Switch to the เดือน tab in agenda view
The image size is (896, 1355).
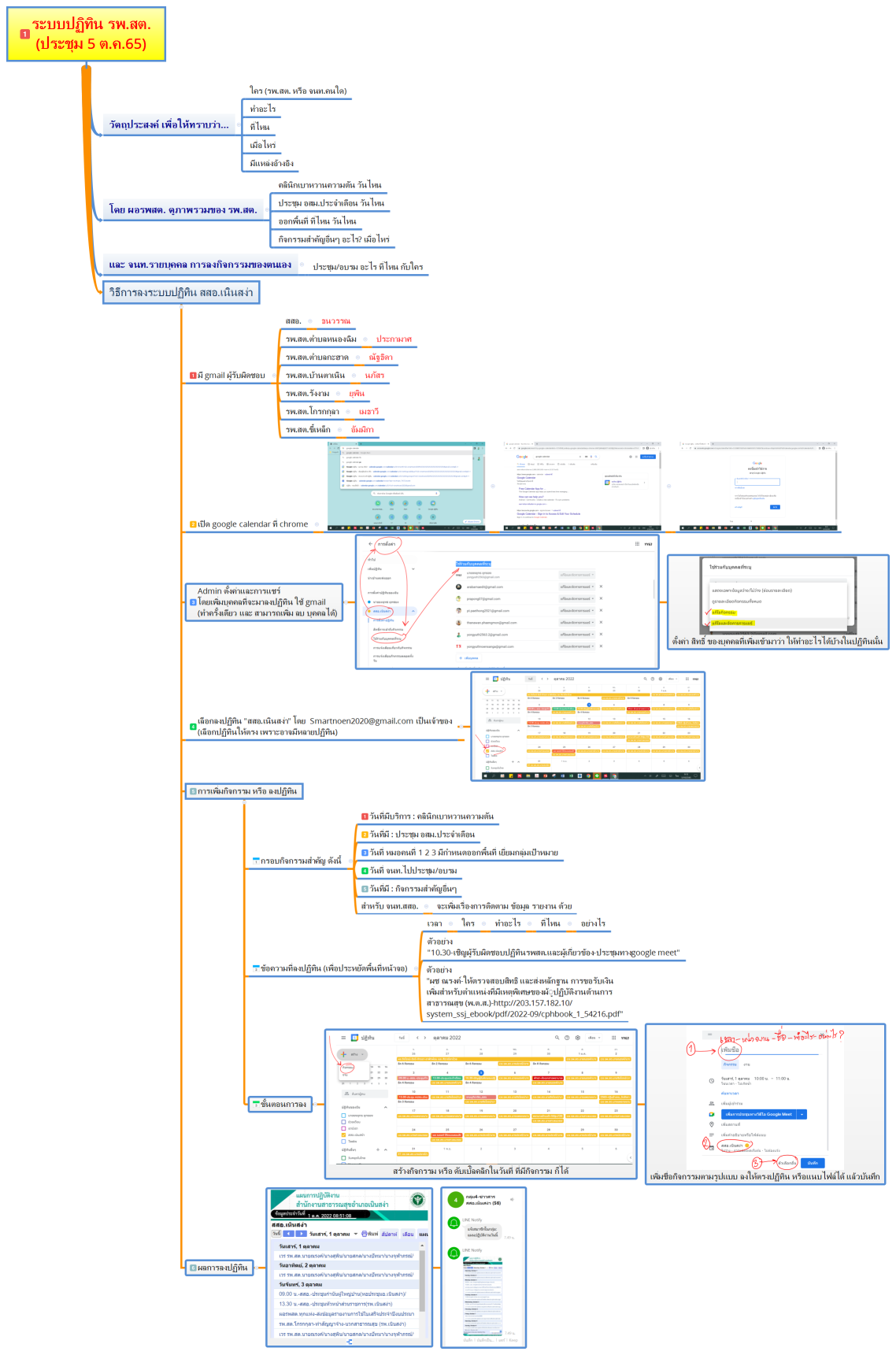click(408, 1234)
